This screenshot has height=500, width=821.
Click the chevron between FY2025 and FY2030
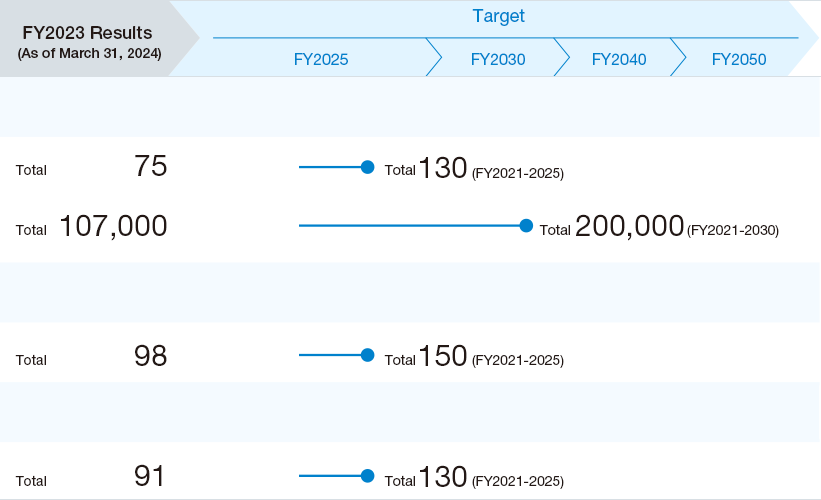click(434, 57)
